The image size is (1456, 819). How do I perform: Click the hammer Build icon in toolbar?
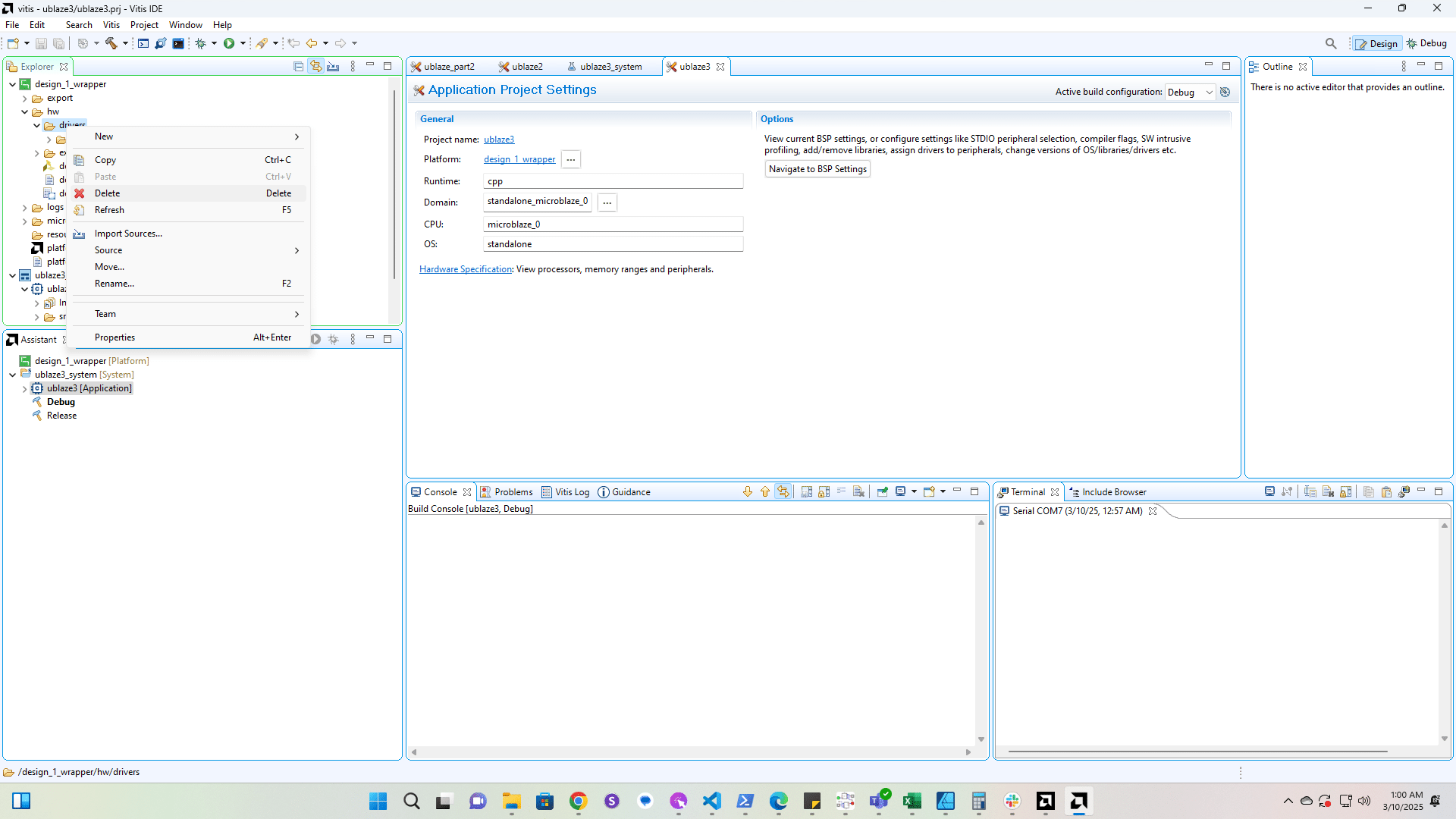click(111, 43)
